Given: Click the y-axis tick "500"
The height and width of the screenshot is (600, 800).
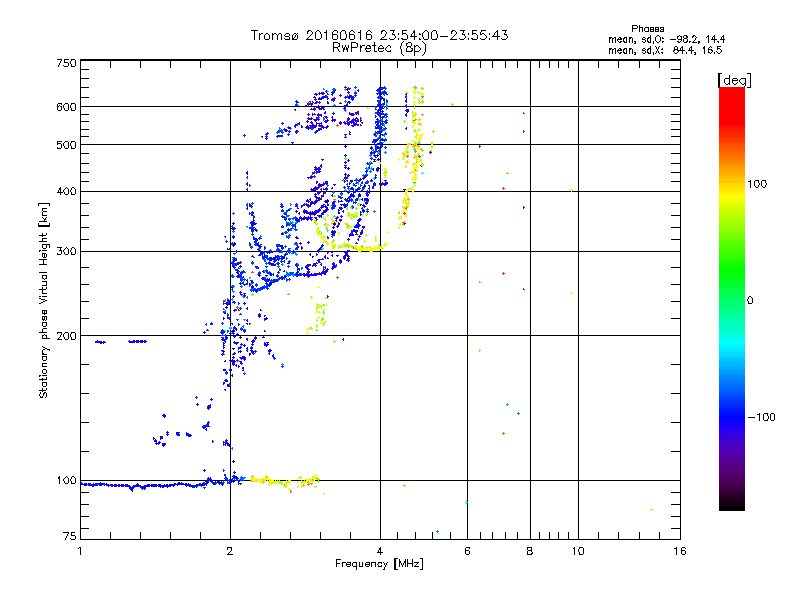Looking at the screenshot, I should point(66,145).
